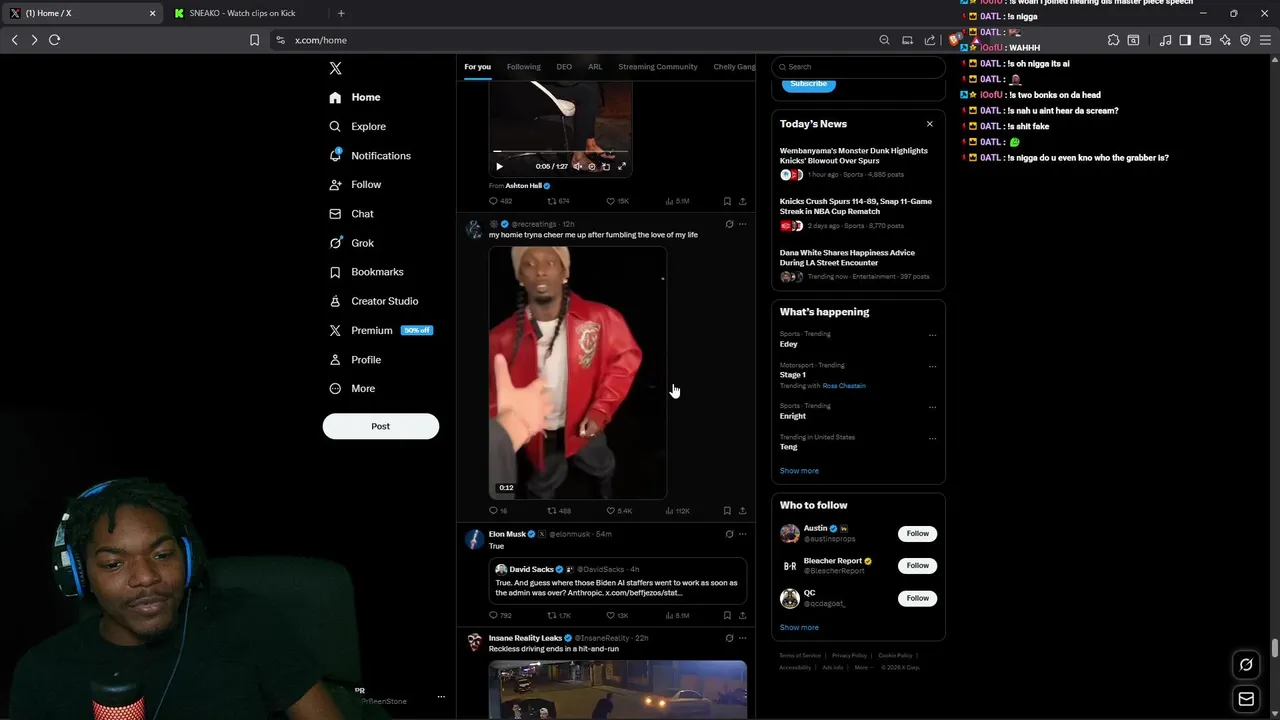Open video settings gear in player
Screen dimensions: 1280x720
(591, 167)
